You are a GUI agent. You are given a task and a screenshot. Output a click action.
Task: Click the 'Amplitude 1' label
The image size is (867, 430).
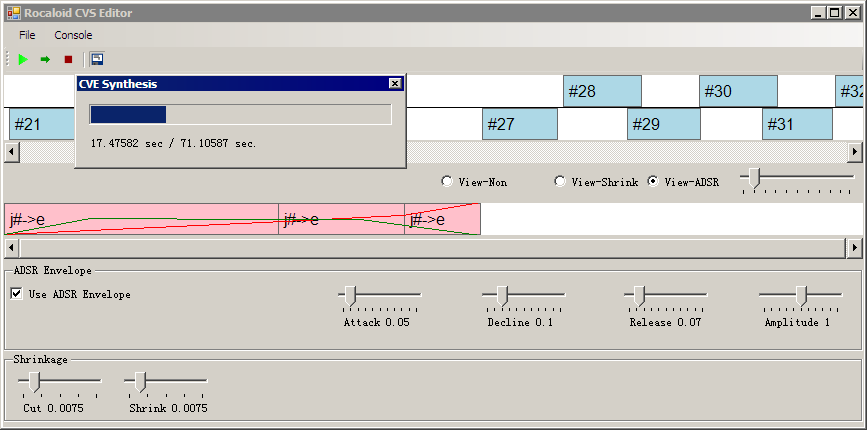coord(797,322)
